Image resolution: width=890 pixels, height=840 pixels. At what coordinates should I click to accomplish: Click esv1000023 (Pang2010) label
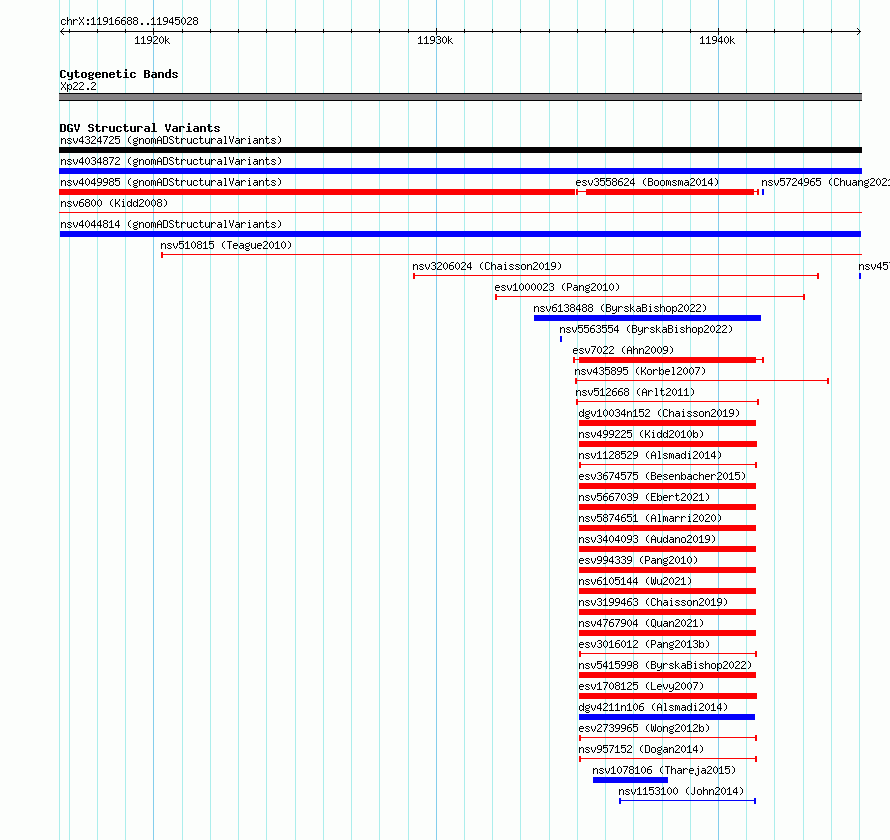point(557,287)
